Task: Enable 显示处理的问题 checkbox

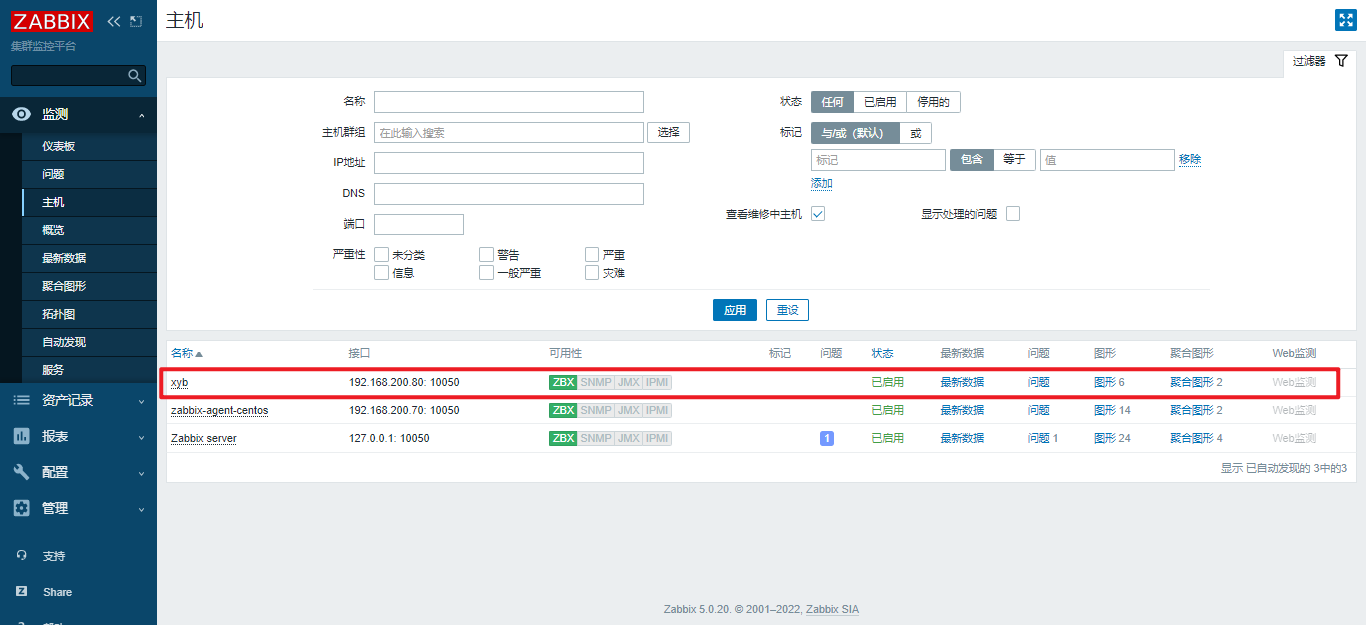Action: pos(1013,214)
